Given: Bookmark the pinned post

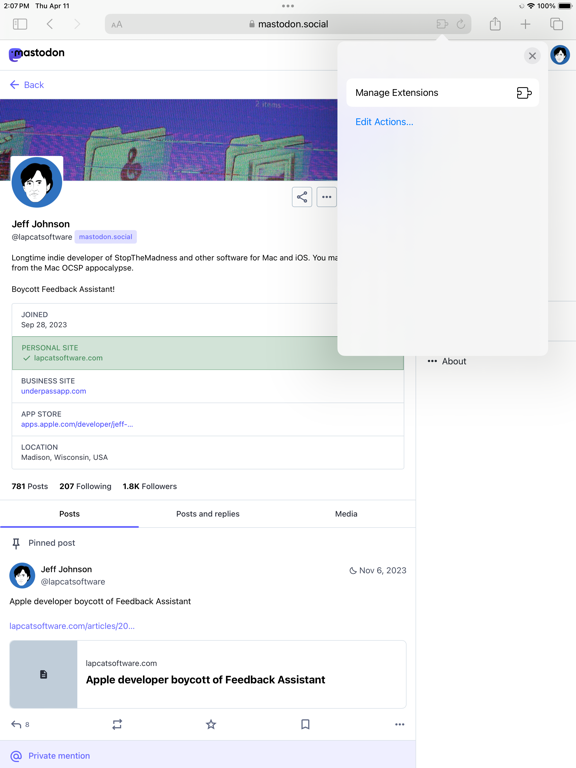Looking at the screenshot, I should click(x=305, y=724).
